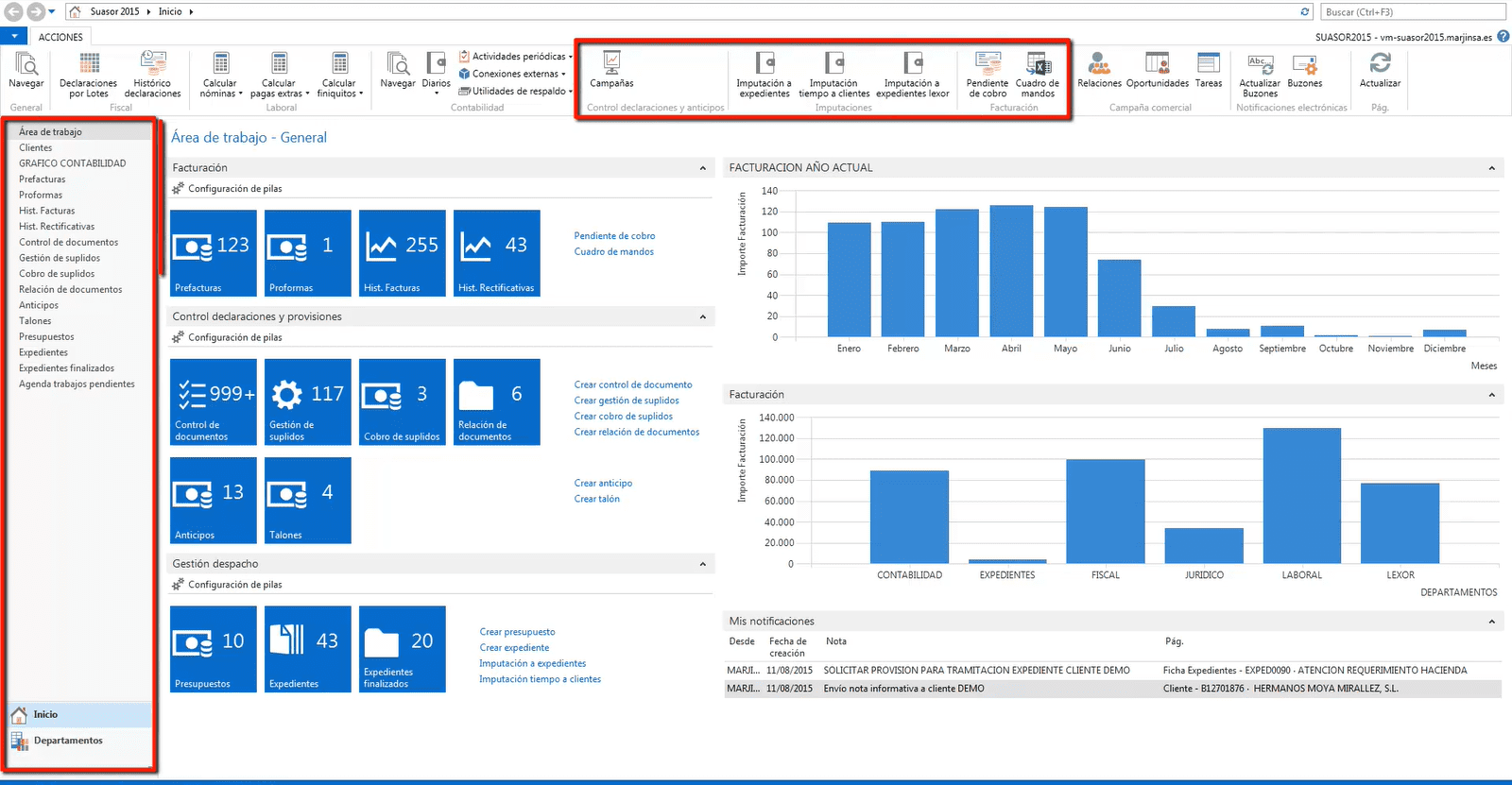Open Conexiones externas dropdown
The image size is (1512, 785).
512,74
